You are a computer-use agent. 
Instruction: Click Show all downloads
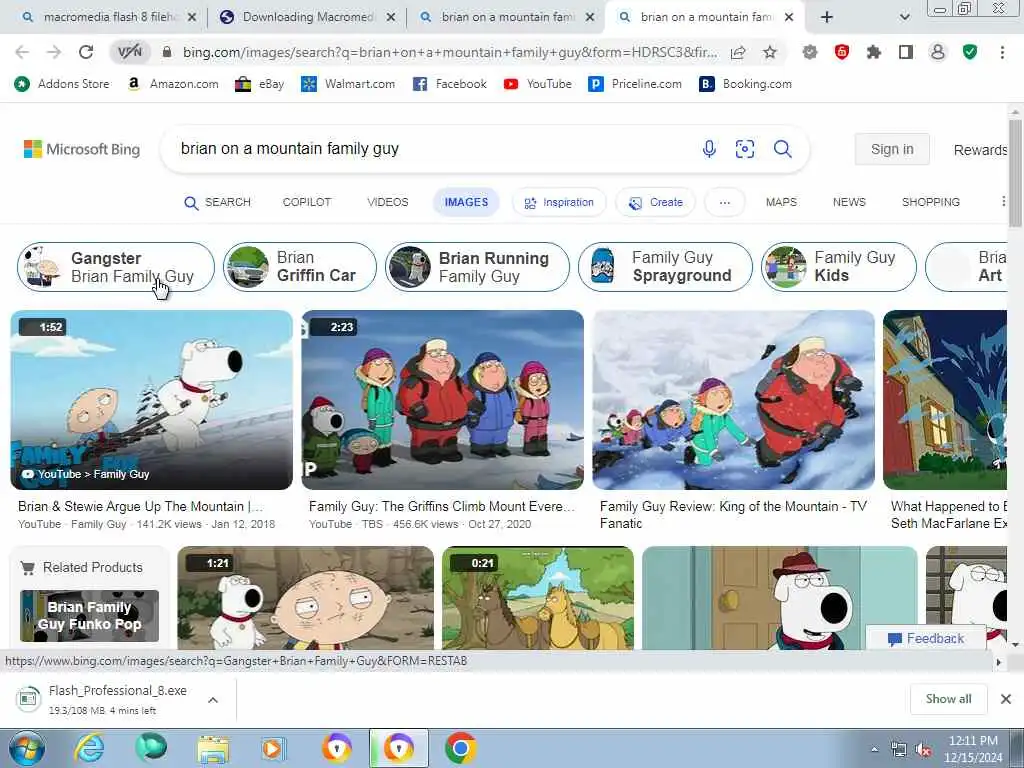tap(948, 699)
